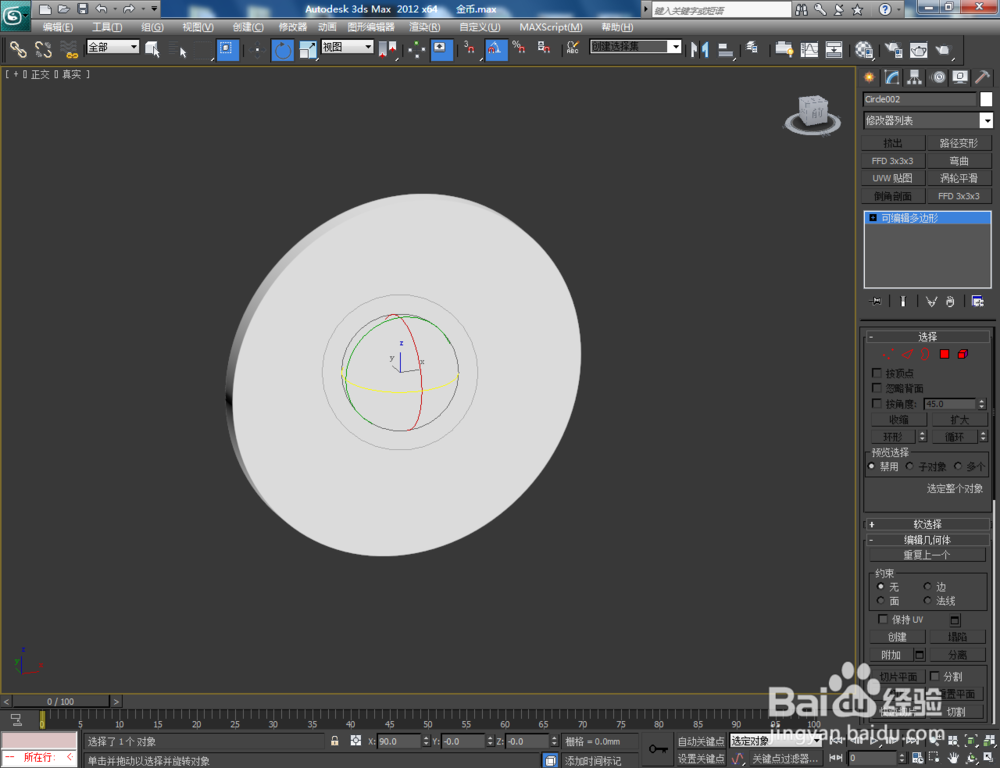Click the 收缩 (Shrink) selection button
Viewport: 1000px width, 768px height.
(x=899, y=418)
